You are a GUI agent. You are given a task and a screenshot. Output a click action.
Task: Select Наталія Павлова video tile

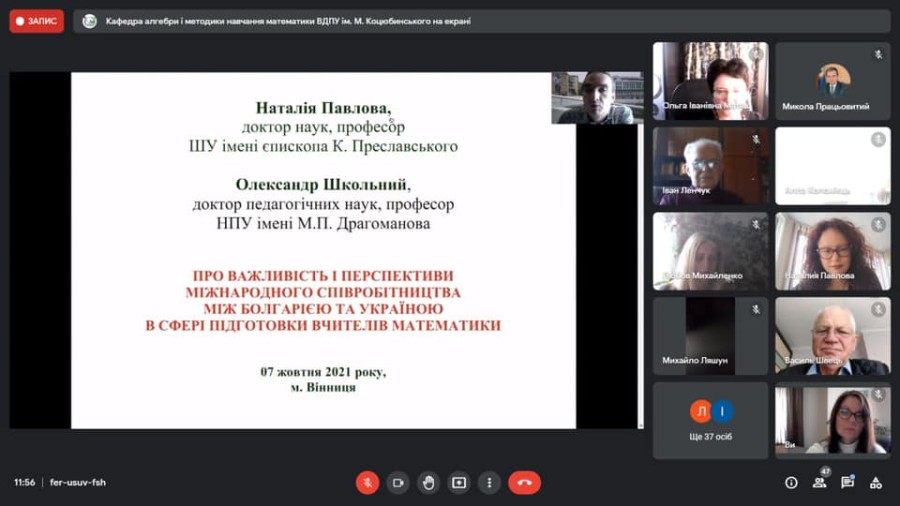coord(833,251)
